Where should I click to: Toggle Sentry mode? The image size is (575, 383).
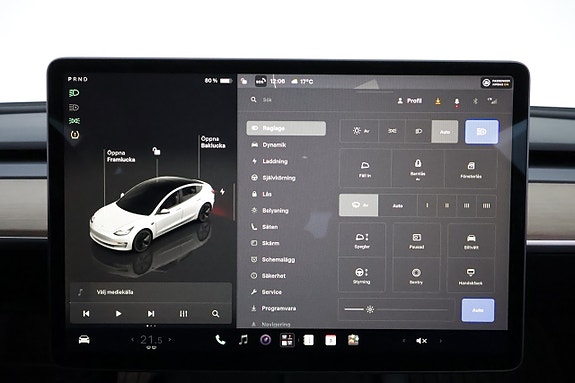416,275
